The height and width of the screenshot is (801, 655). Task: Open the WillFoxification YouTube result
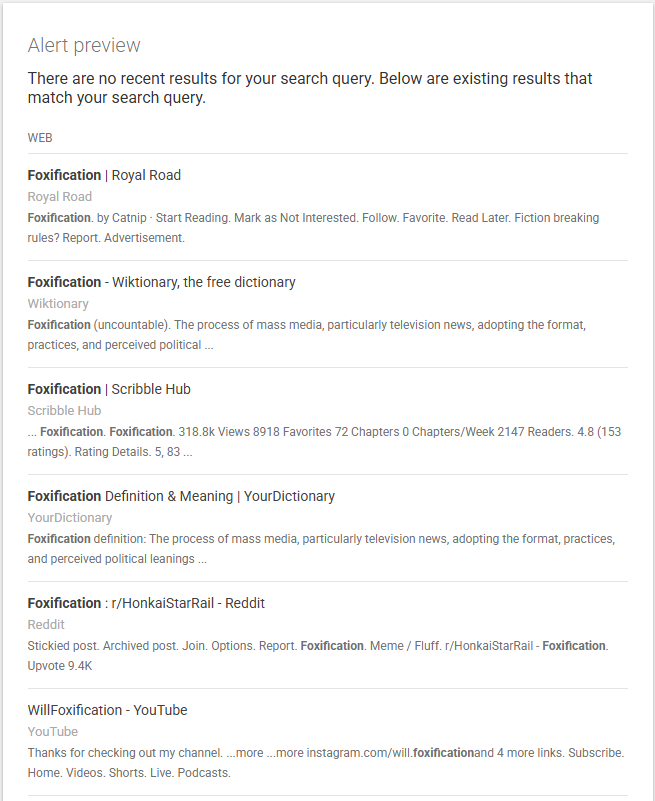(107, 710)
